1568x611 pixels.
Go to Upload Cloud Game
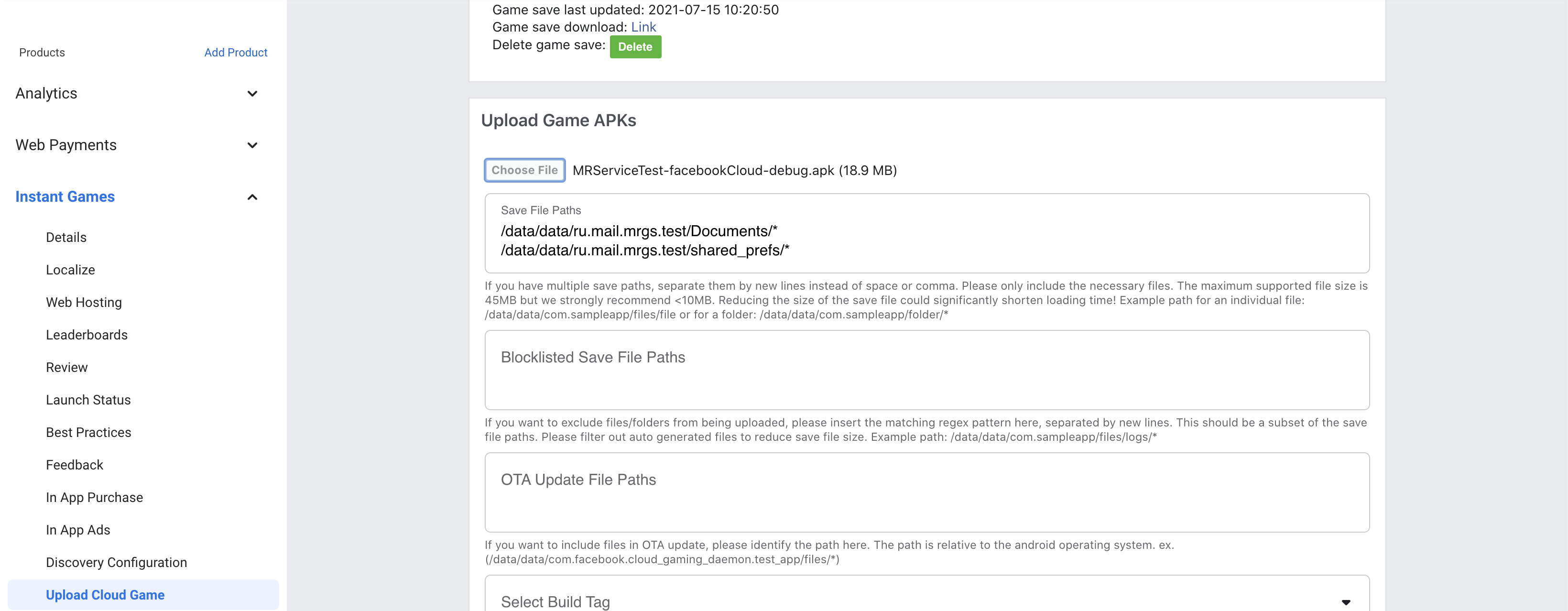coord(105,595)
